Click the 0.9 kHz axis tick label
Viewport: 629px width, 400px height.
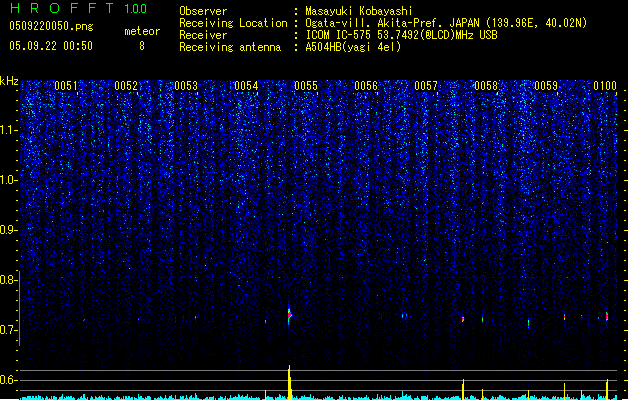tap(9, 230)
